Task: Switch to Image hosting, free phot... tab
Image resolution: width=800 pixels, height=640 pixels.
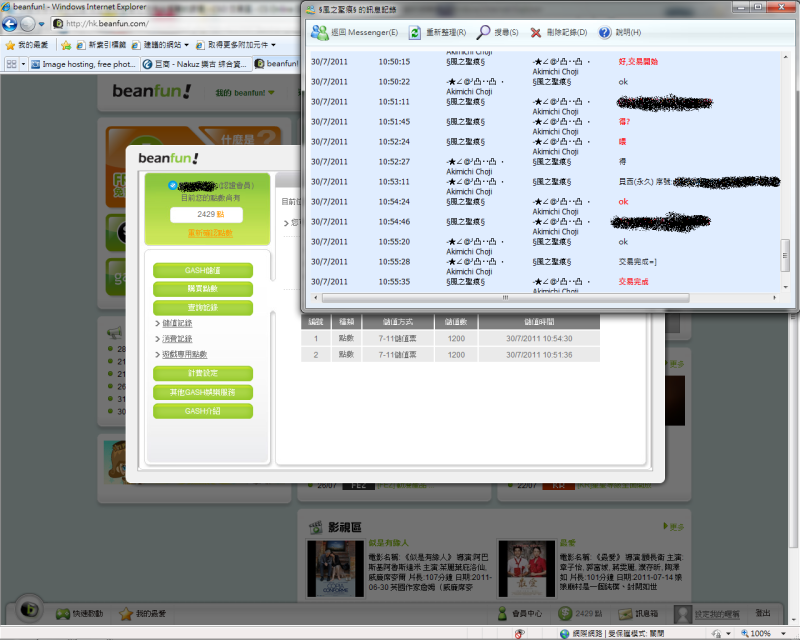Action: click(84, 64)
